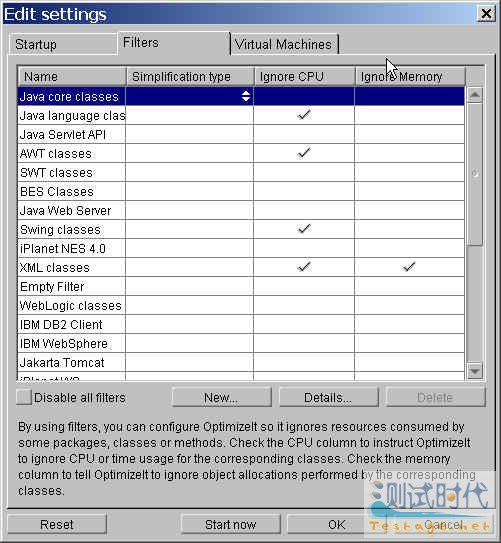
Task: Click the Reset button
Action: [x=57, y=524]
